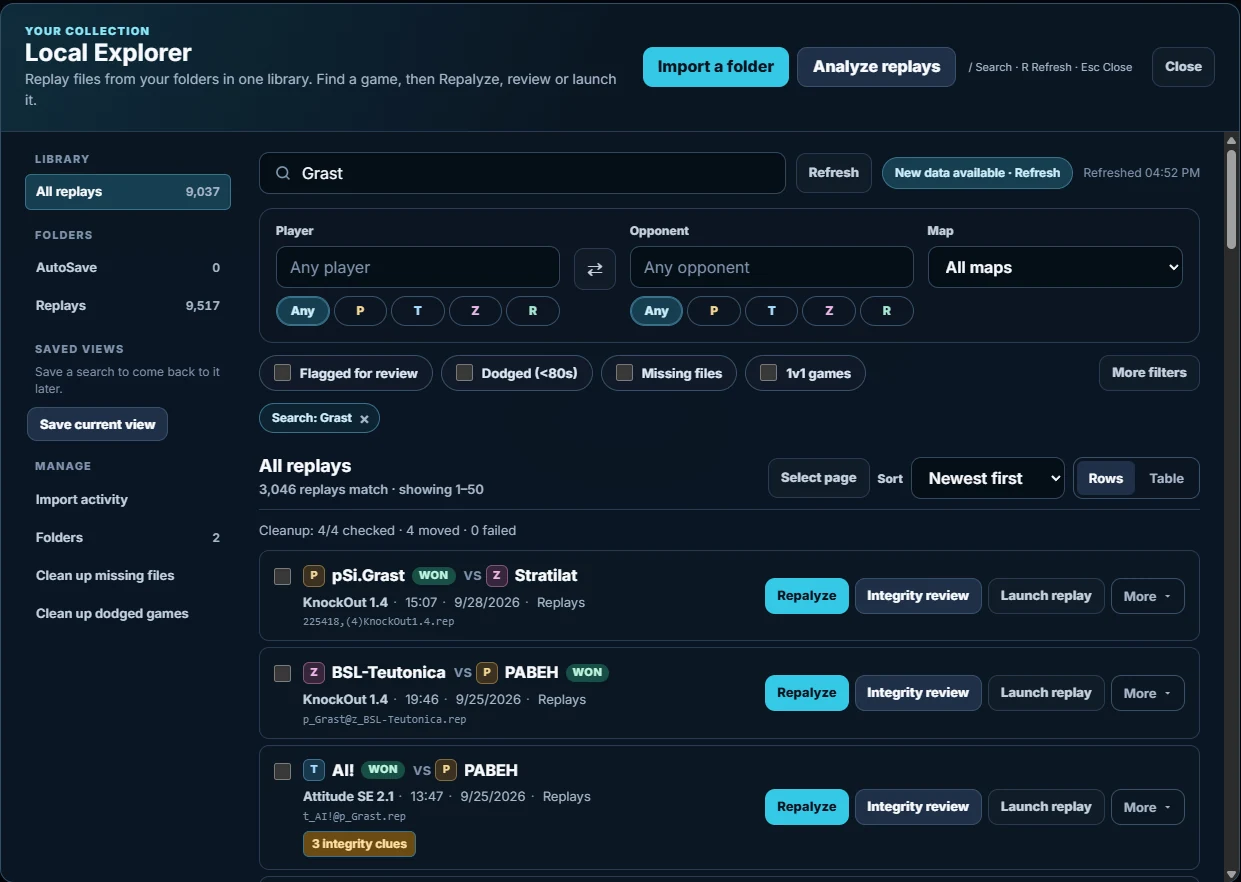
Task: Choose the P race pill under Player
Action: pos(360,311)
